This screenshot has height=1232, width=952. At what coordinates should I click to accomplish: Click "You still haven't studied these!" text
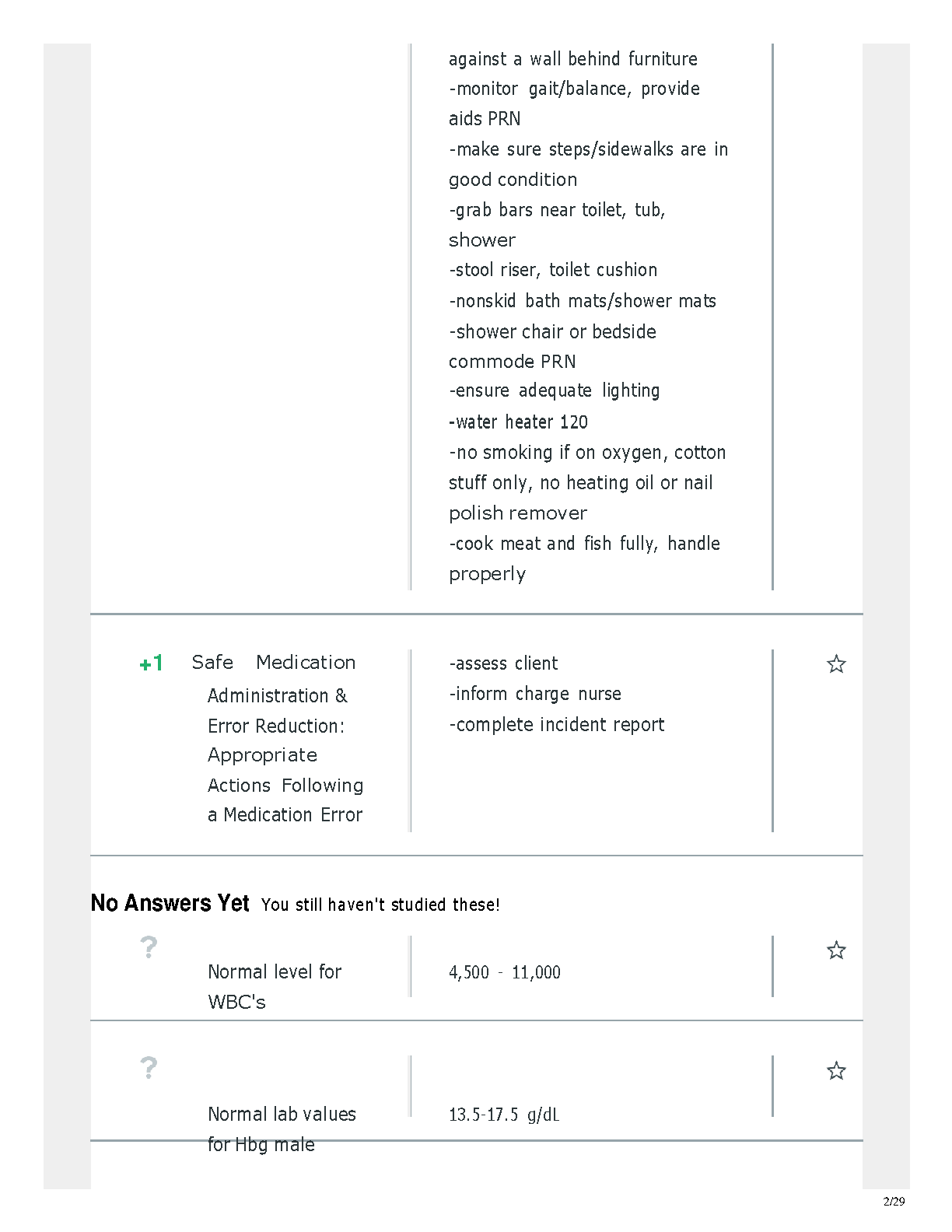click(380, 905)
